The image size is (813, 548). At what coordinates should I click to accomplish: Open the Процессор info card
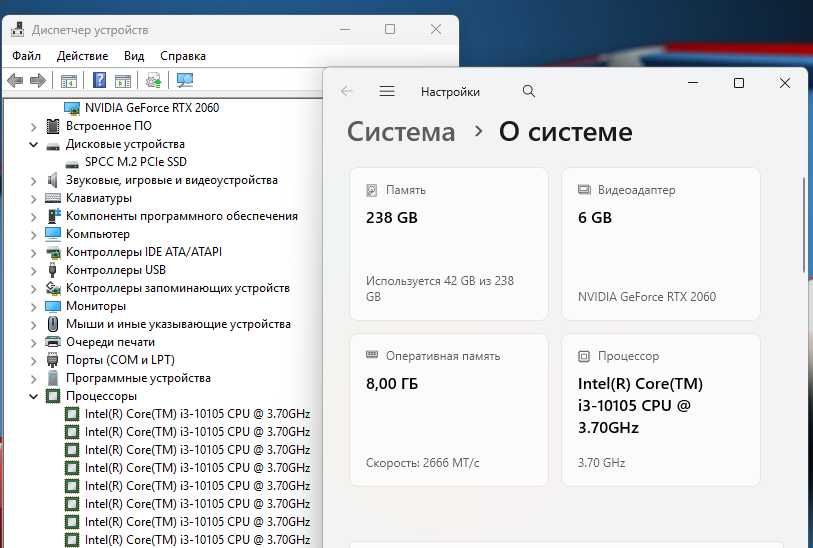tap(661, 410)
